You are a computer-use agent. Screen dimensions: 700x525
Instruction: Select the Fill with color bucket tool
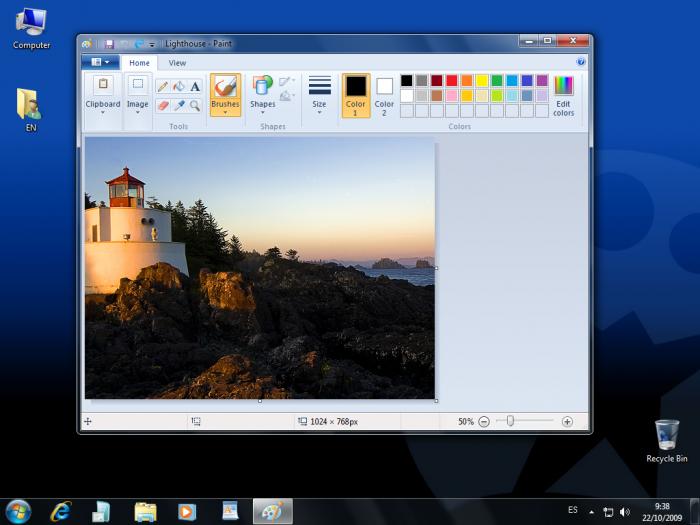(x=178, y=87)
